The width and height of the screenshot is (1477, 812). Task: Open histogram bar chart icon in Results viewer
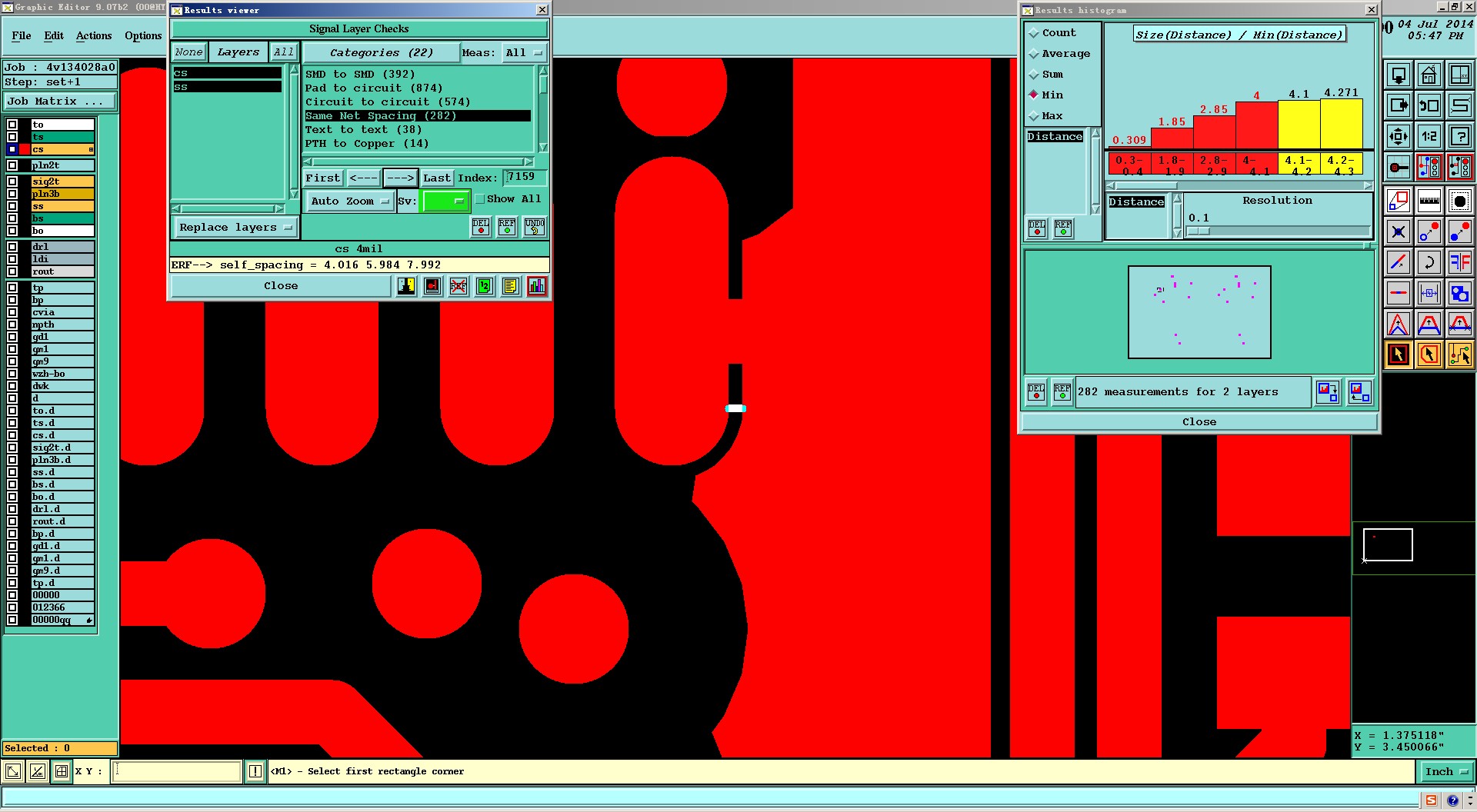(537, 286)
